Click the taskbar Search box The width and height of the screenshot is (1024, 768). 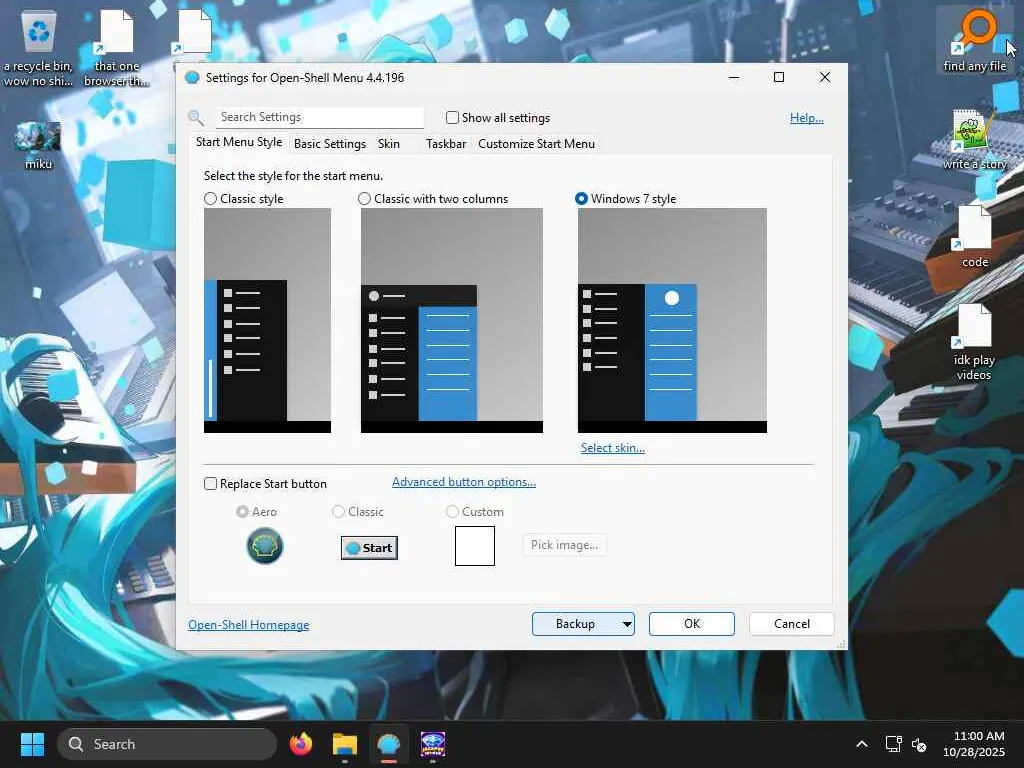(x=167, y=744)
